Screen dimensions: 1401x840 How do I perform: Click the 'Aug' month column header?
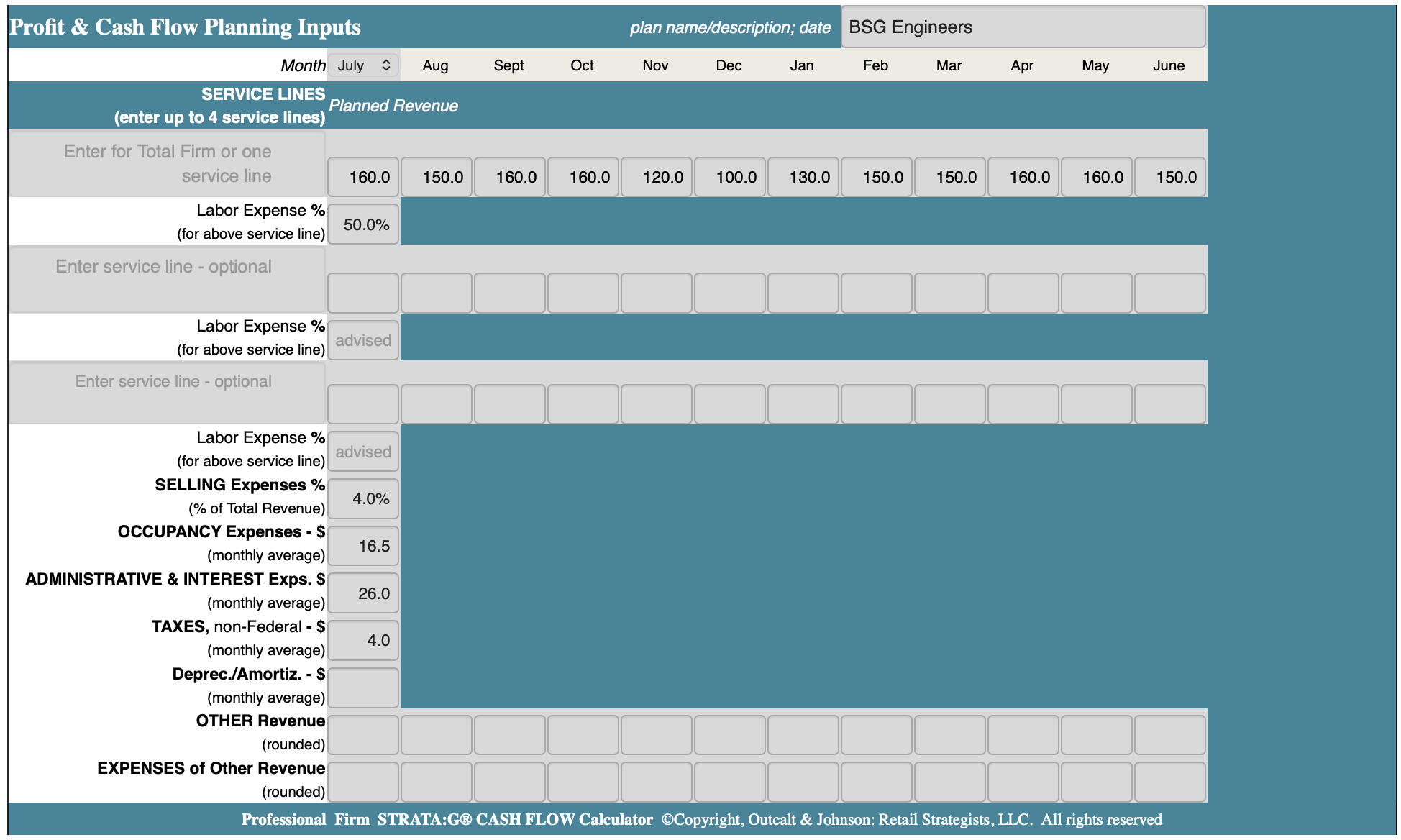coord(435,65)
